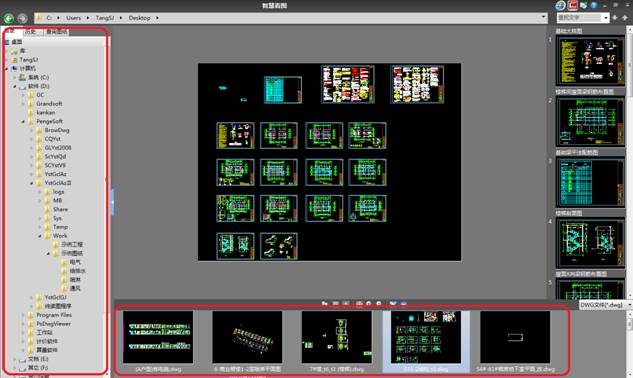
Task: Open the search box dropdown arrow
Action: 606,18
